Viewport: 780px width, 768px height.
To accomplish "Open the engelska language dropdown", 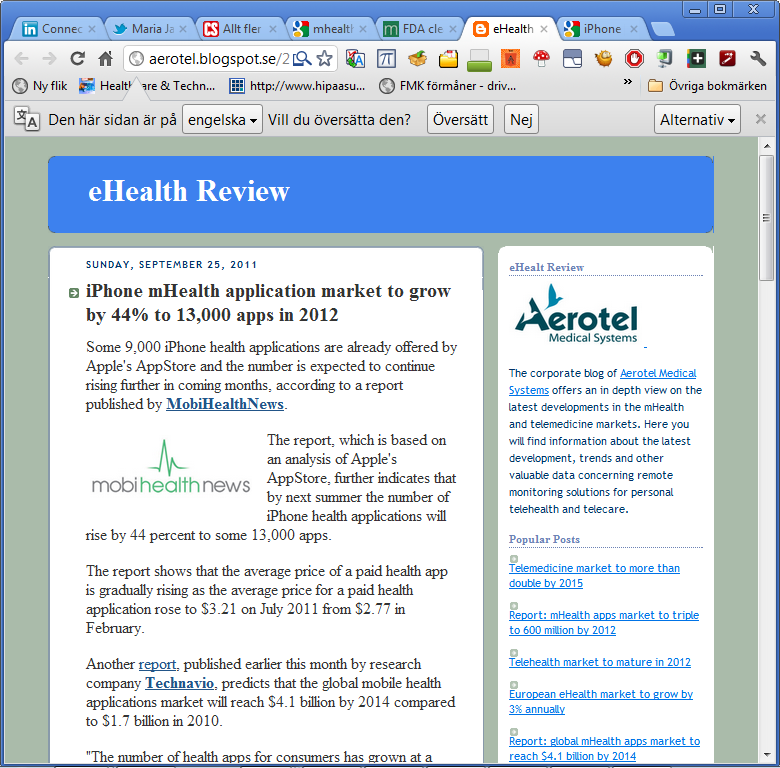I will [222, 119].
